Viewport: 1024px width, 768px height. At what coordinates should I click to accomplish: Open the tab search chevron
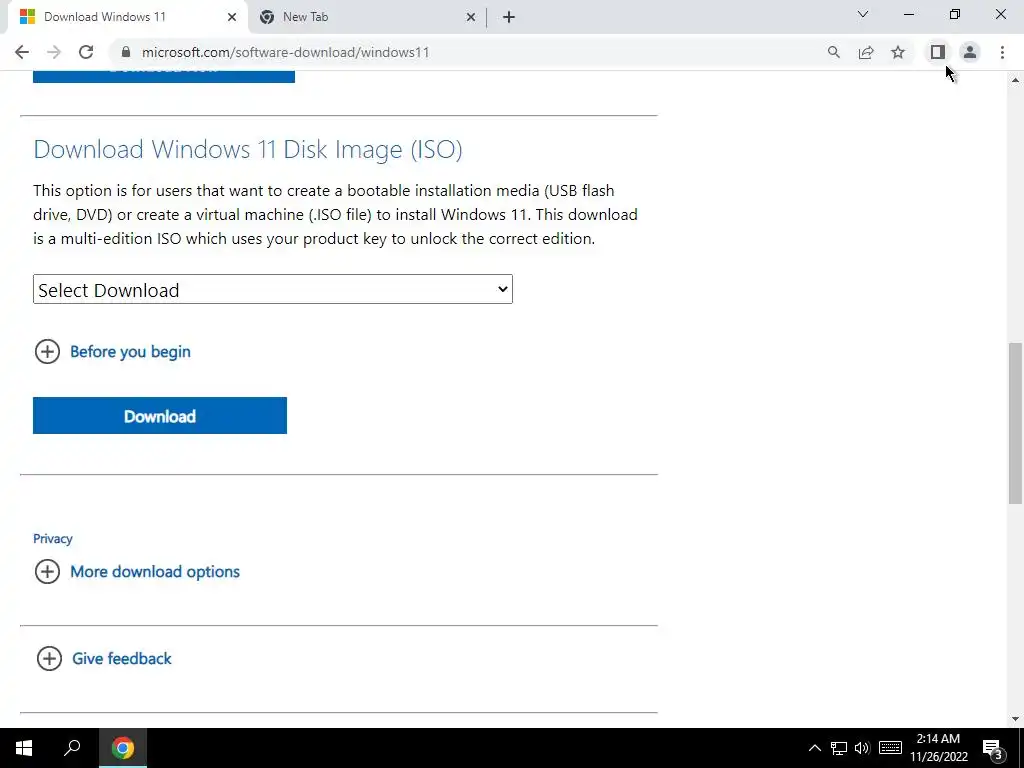point(863,14)
